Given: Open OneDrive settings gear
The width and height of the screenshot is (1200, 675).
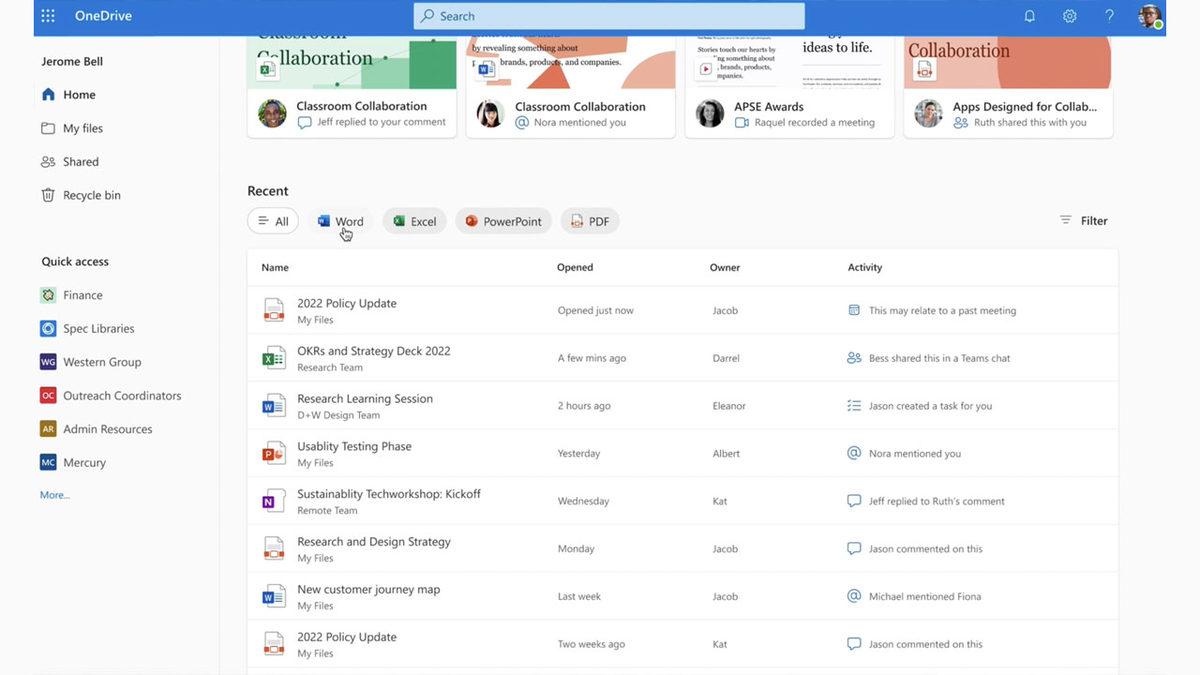Looking at the screenshot, I should (1069, 15).
